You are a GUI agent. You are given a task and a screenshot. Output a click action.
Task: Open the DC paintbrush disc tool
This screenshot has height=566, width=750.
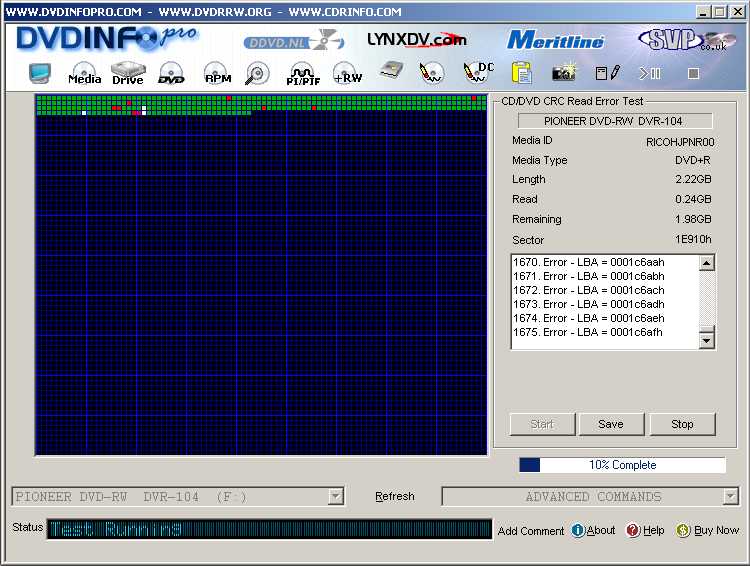point(478,73)
